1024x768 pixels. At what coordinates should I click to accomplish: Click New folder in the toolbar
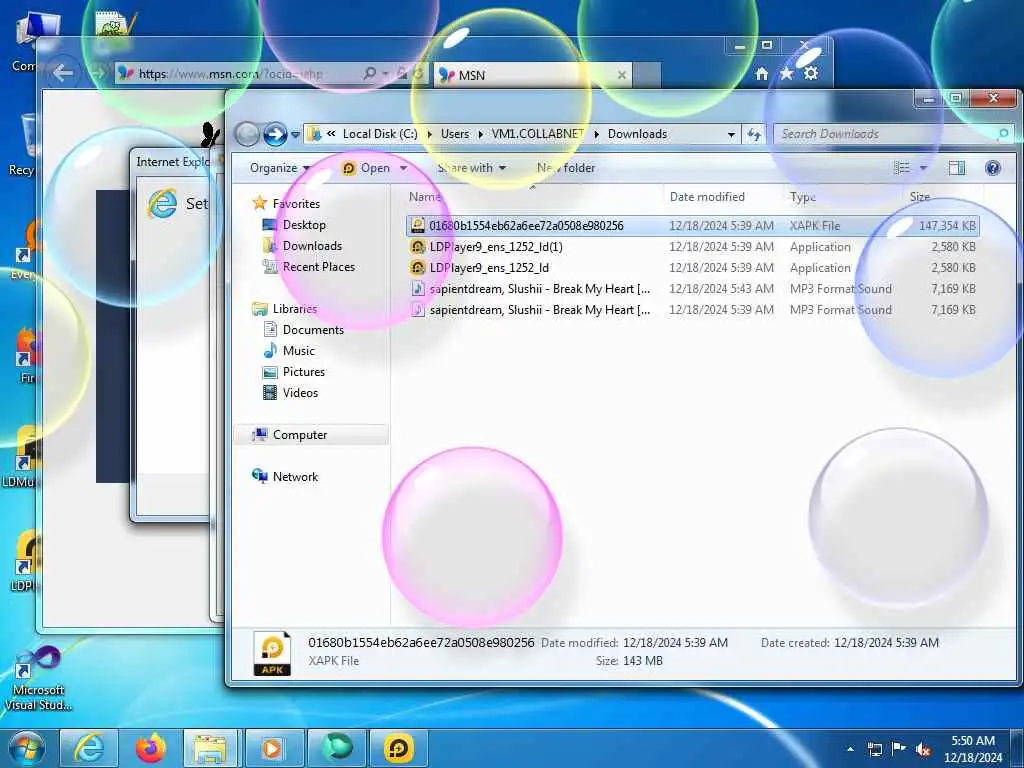(566, 168)
